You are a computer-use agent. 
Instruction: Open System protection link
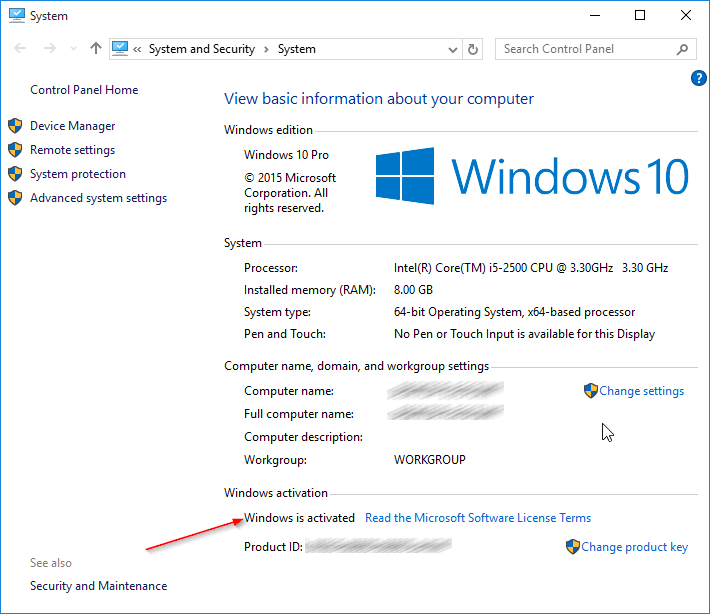pyautogui.click(x=78, y=174)
